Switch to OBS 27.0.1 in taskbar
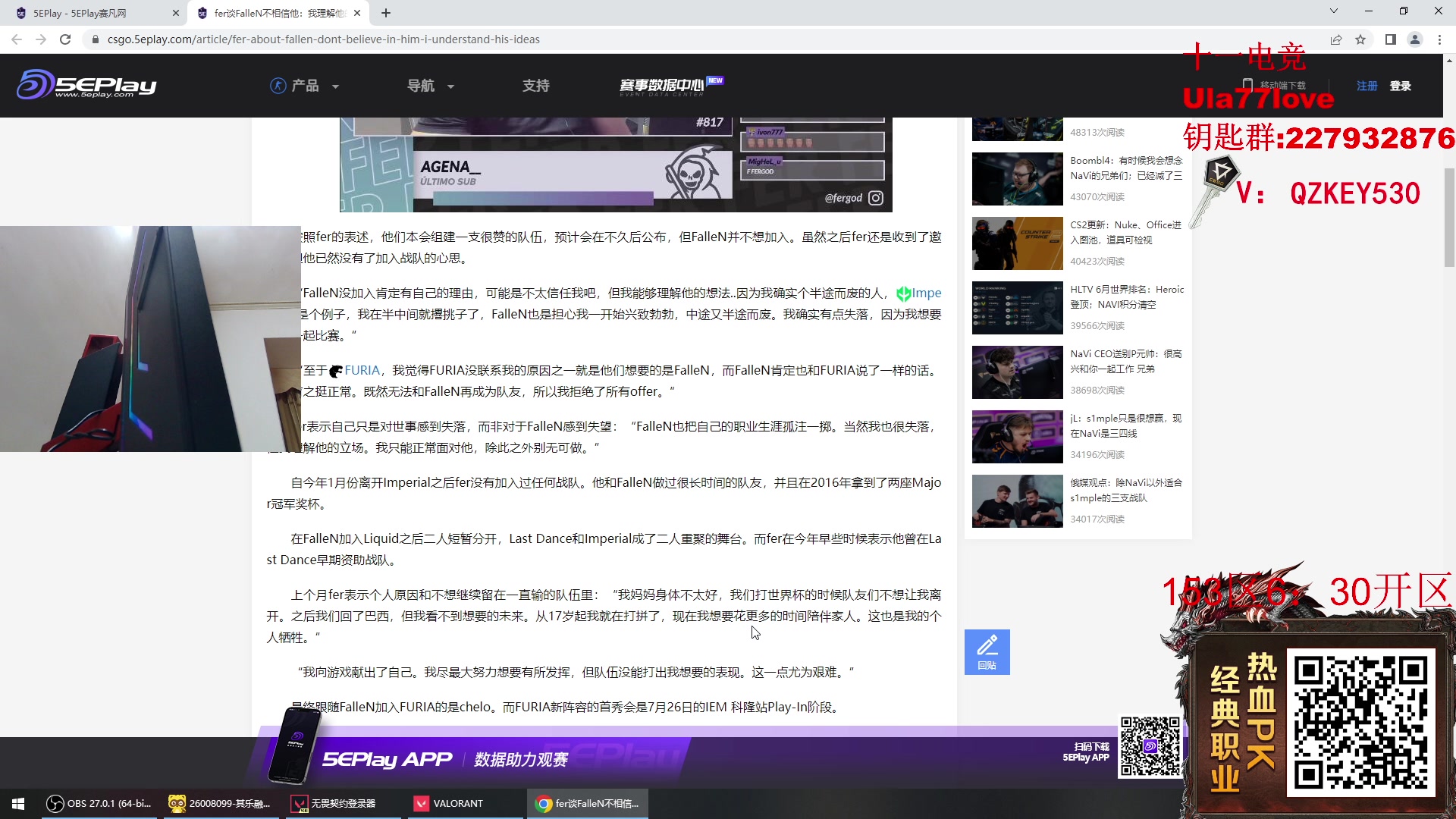The width and height of the screenshot is (1456, 819). point(99,803)
